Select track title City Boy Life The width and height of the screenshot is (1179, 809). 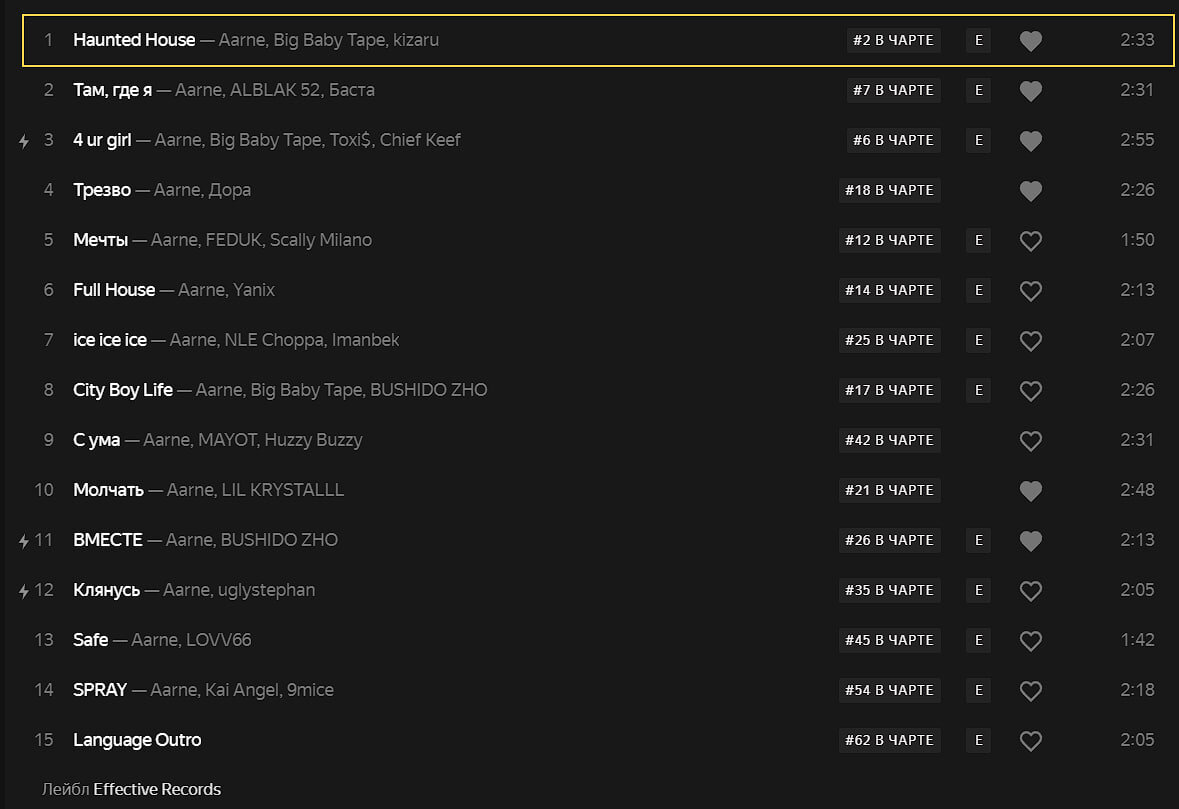pyautogui.click(x=123, y=390)
